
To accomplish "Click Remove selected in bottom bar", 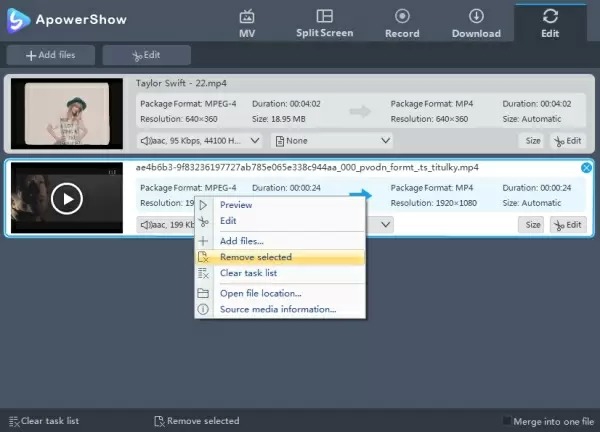I will [197, 421].
